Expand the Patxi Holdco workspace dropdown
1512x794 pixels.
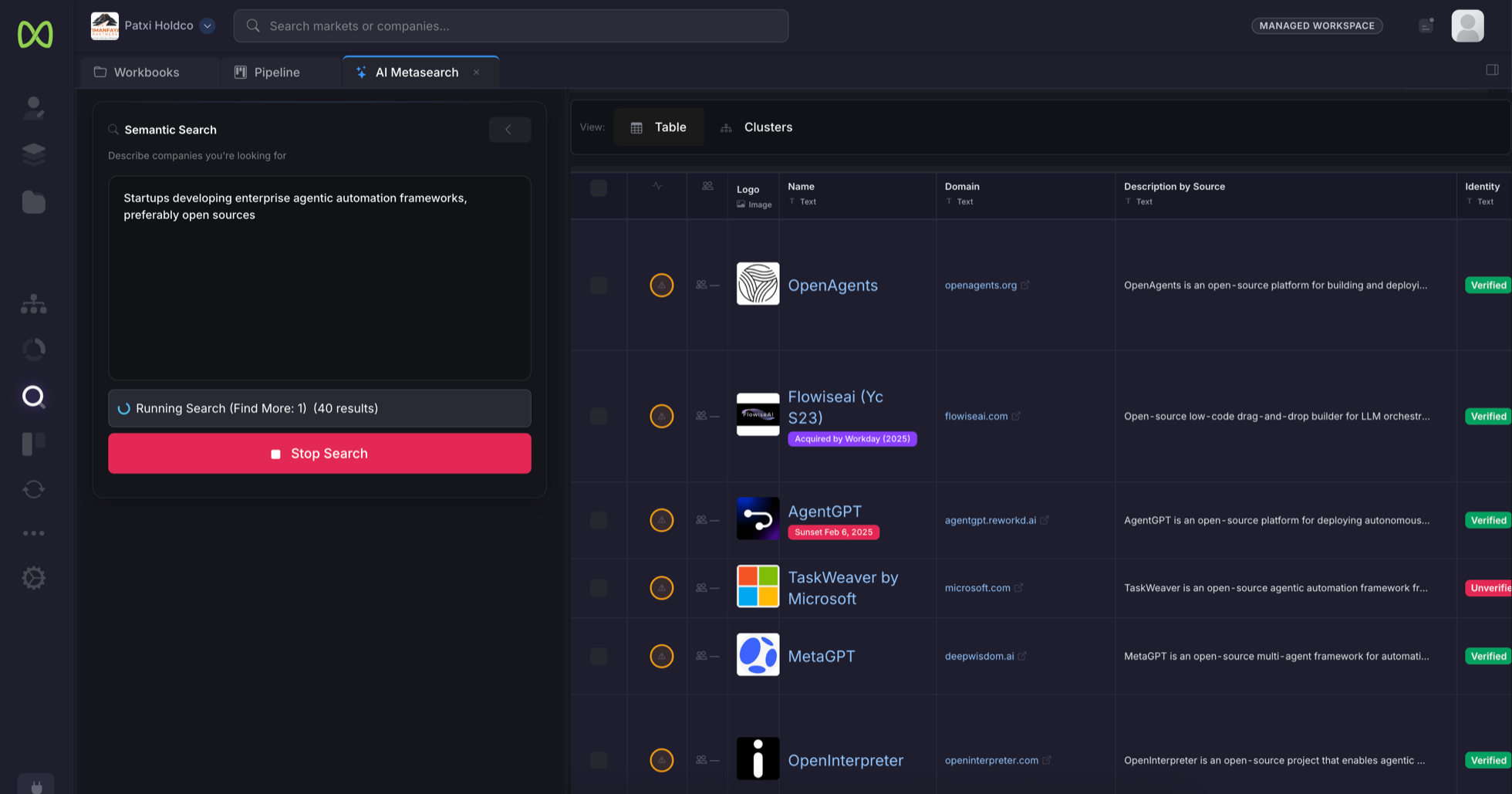208,25
